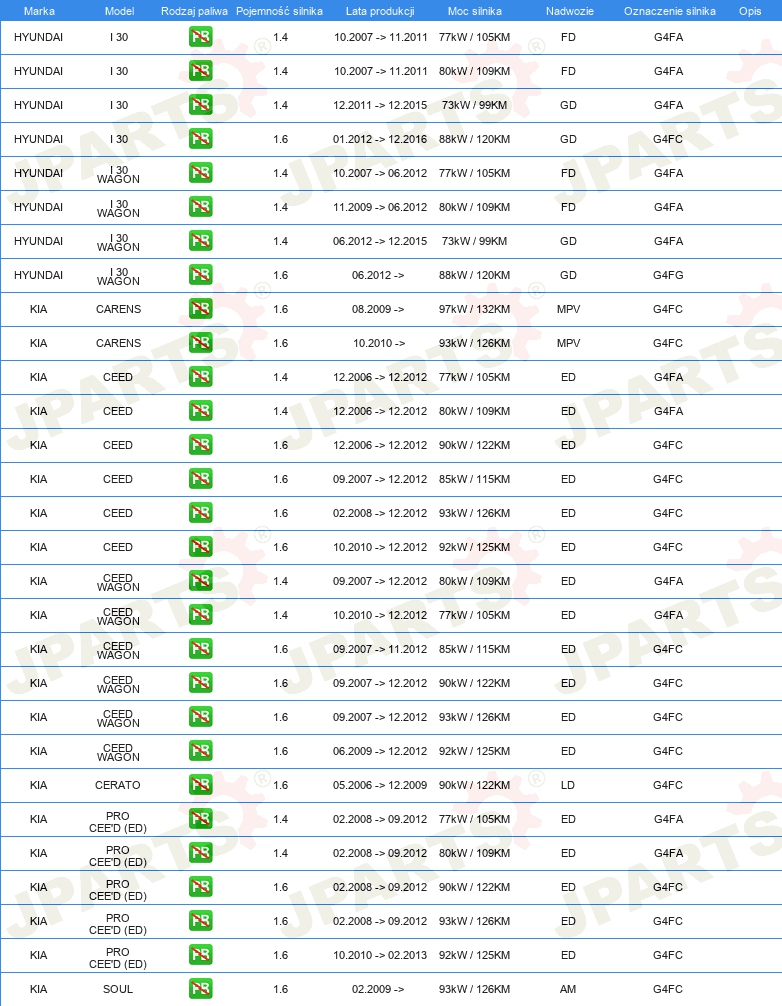Viewport: 782px width, 1006px height.
Task: Click petrol icon for Kia Ceed 85kW/115KM 12.2012 row
Action: pyautogui.click(x=201, y=479)
